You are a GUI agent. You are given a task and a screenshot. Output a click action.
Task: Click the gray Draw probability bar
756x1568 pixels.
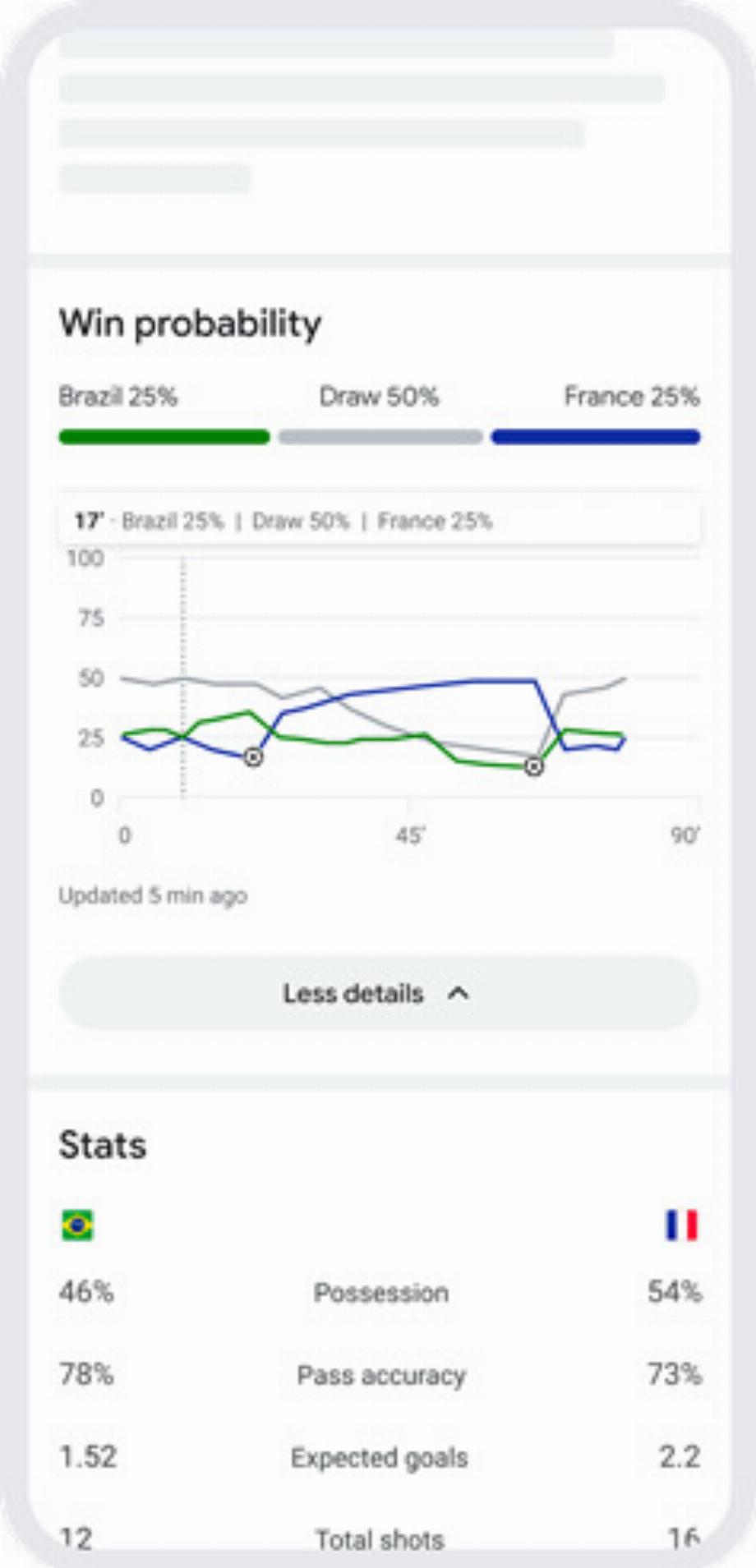(380, 437)
